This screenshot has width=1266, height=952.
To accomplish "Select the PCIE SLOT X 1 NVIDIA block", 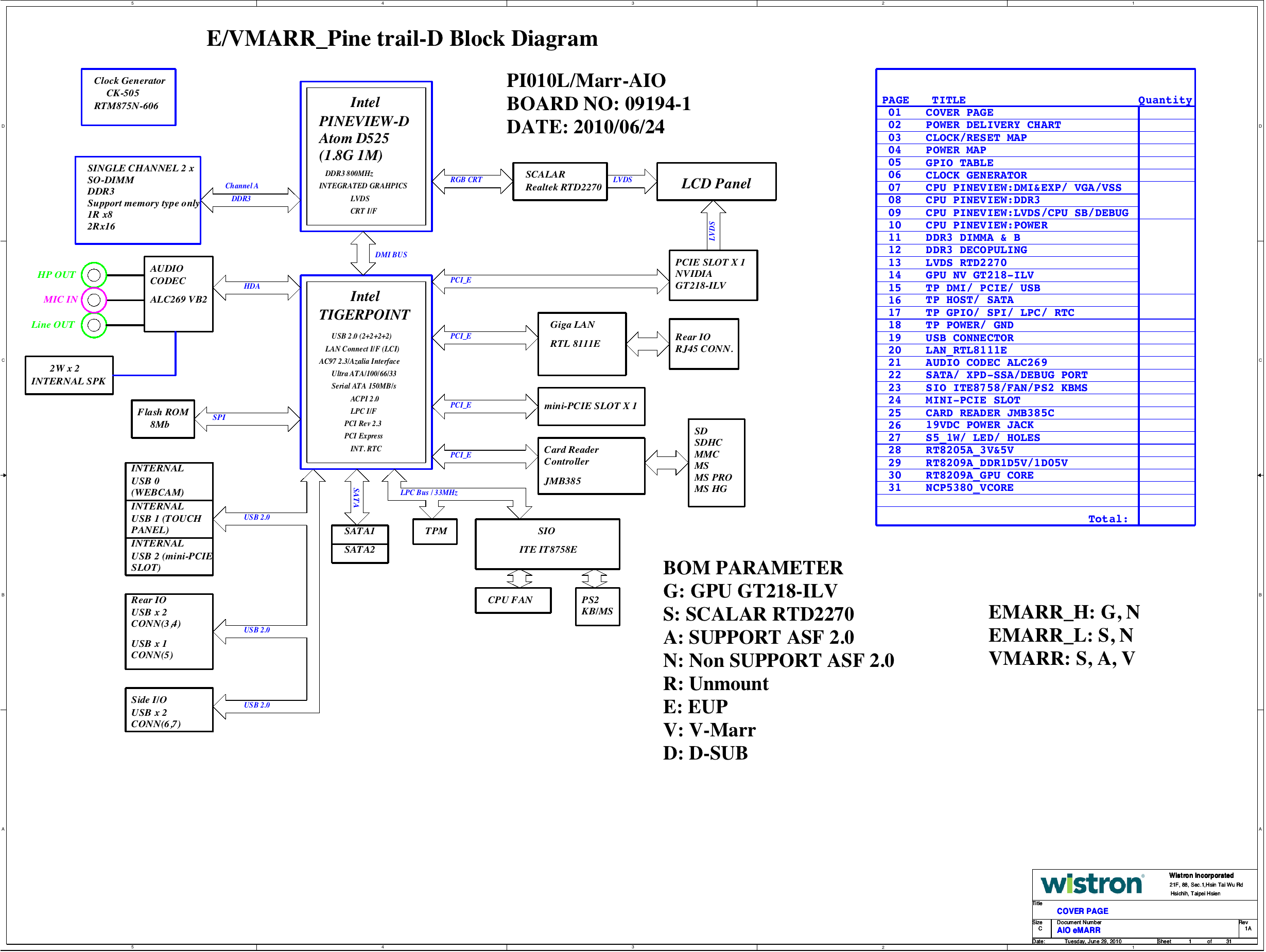I will point(713,275).
